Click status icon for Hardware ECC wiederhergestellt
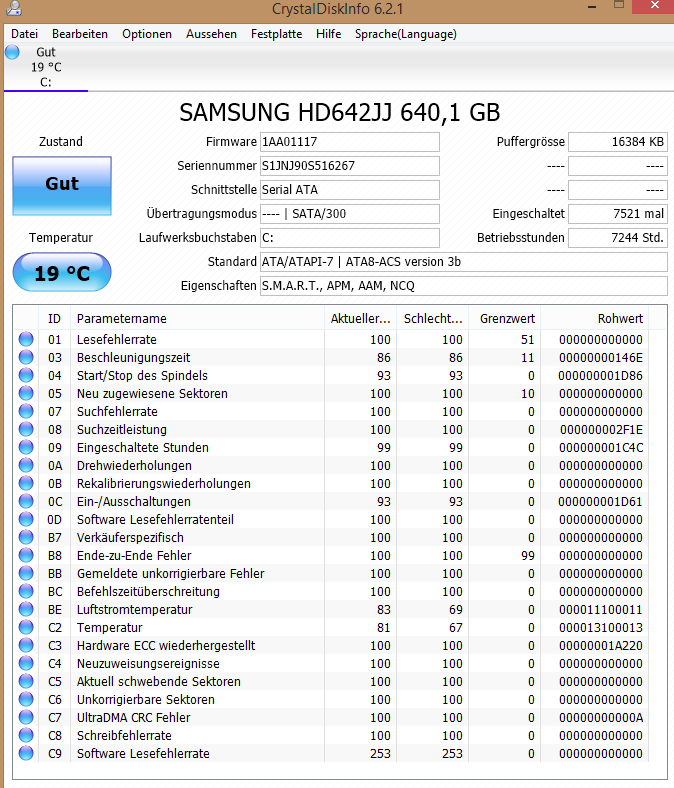Screen dimensions: 674x788 pos(26,645)
